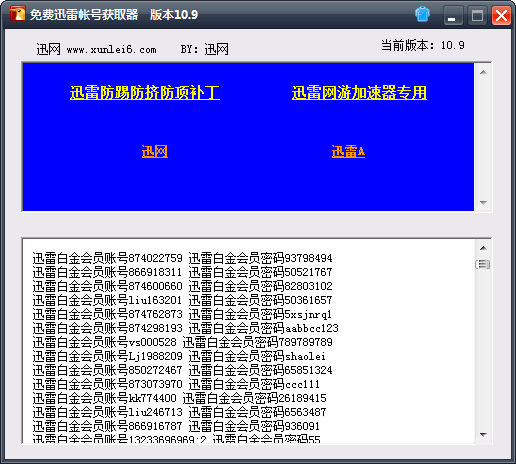Click the blue shirt skin icon

point(422,15)
